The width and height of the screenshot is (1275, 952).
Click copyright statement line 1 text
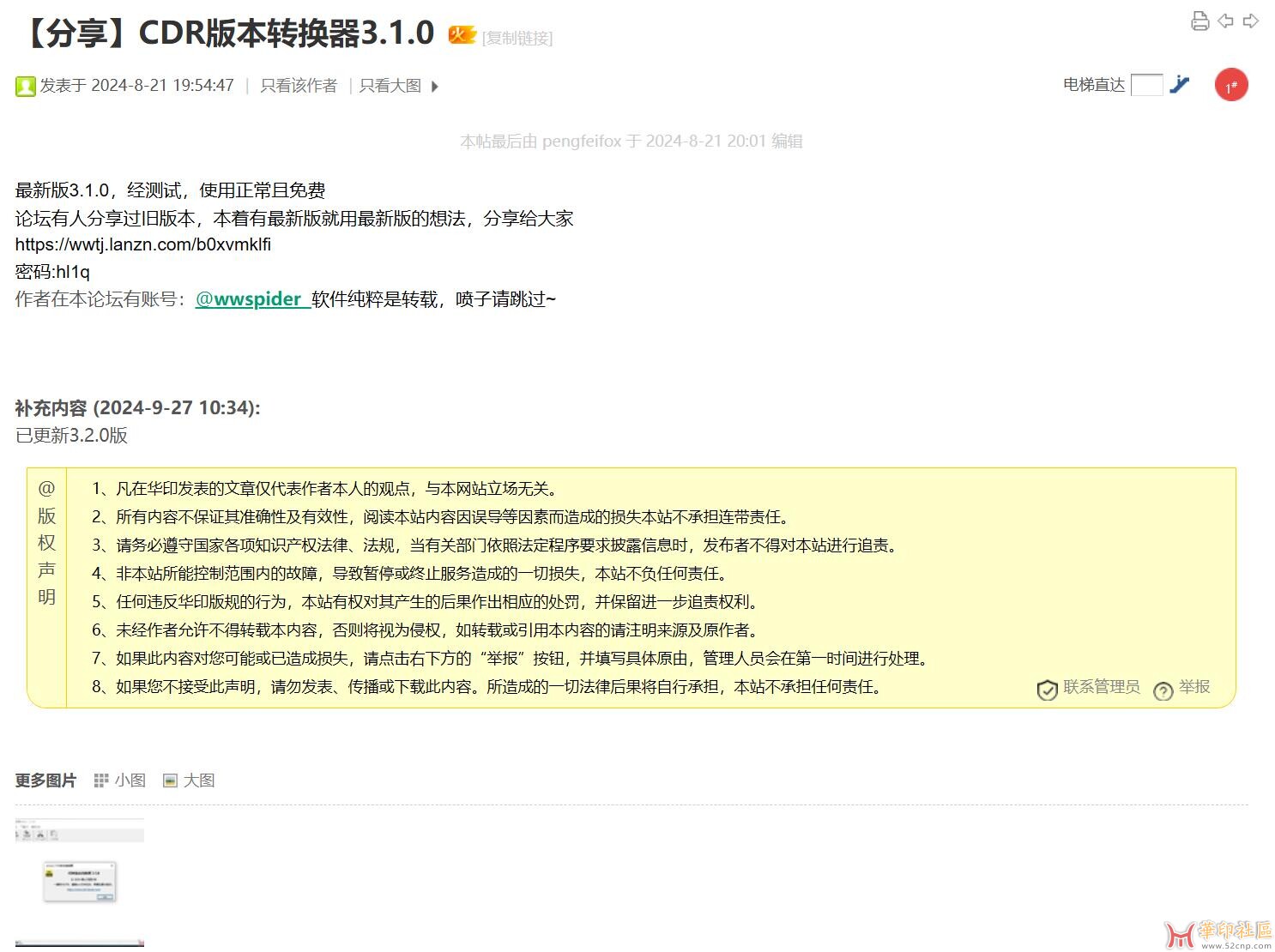pyautogui.click(x=327, y=489)
